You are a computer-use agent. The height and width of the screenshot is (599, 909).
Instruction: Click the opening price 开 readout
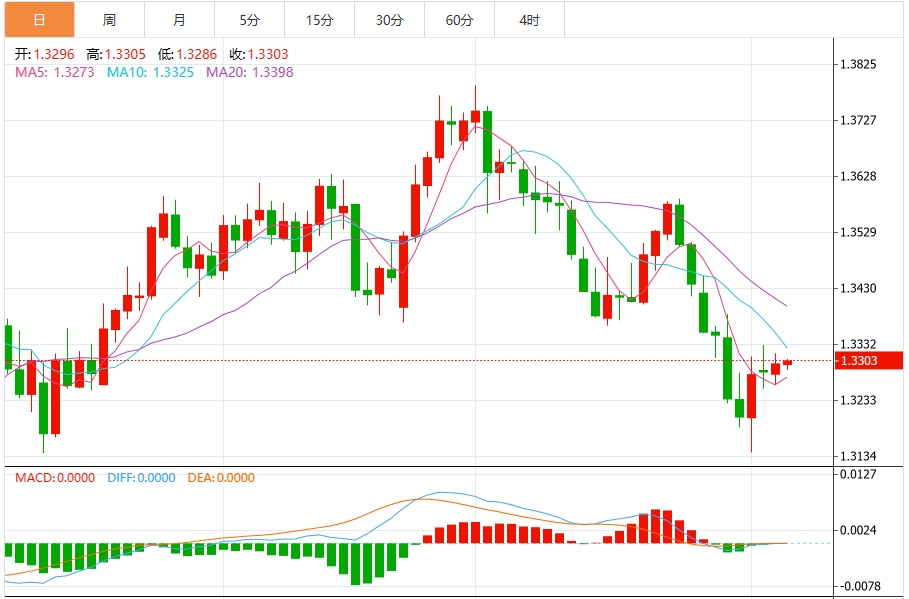pyautogui.click(x=45, y=55)
